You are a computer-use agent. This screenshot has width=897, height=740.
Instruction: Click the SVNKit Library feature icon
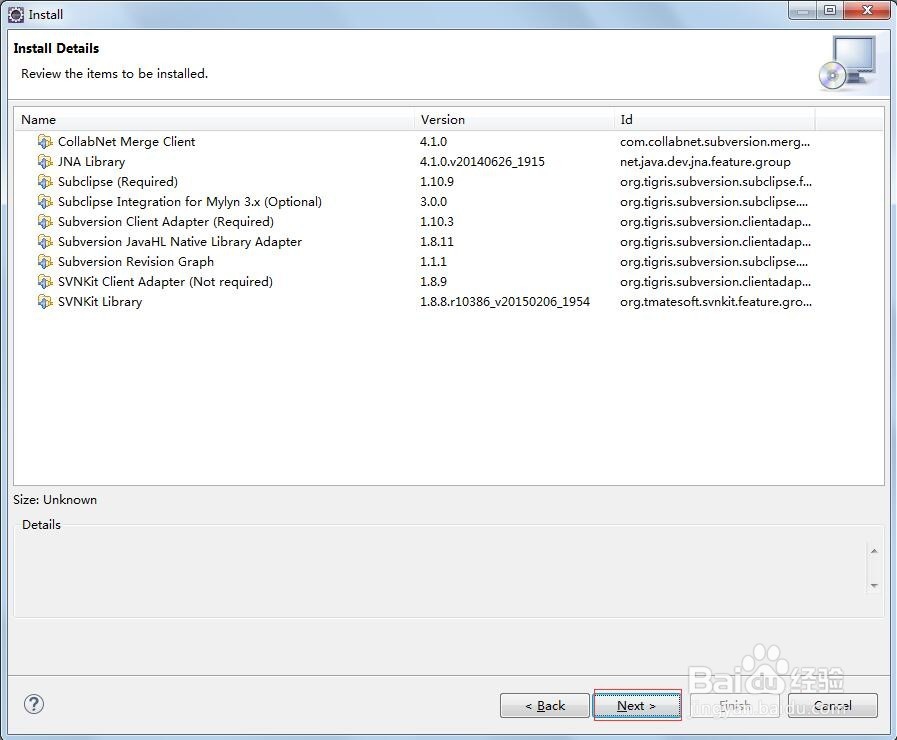(x=45, y=301)
